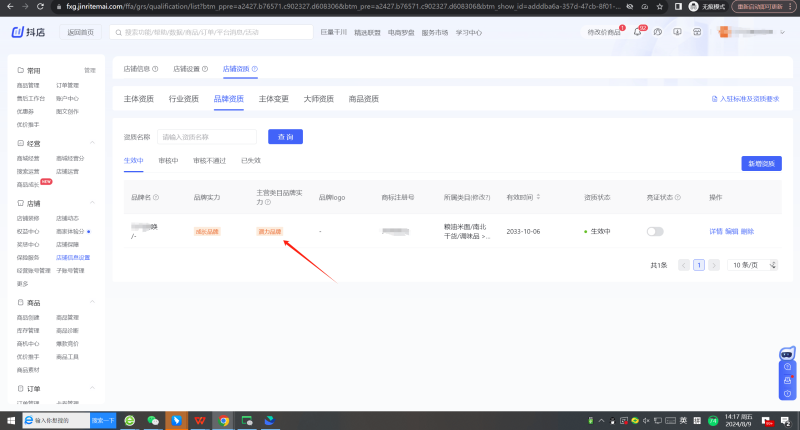Click 删除 for the brand row
The height and width of the screenshot is (430, 800).
(747, 232)
